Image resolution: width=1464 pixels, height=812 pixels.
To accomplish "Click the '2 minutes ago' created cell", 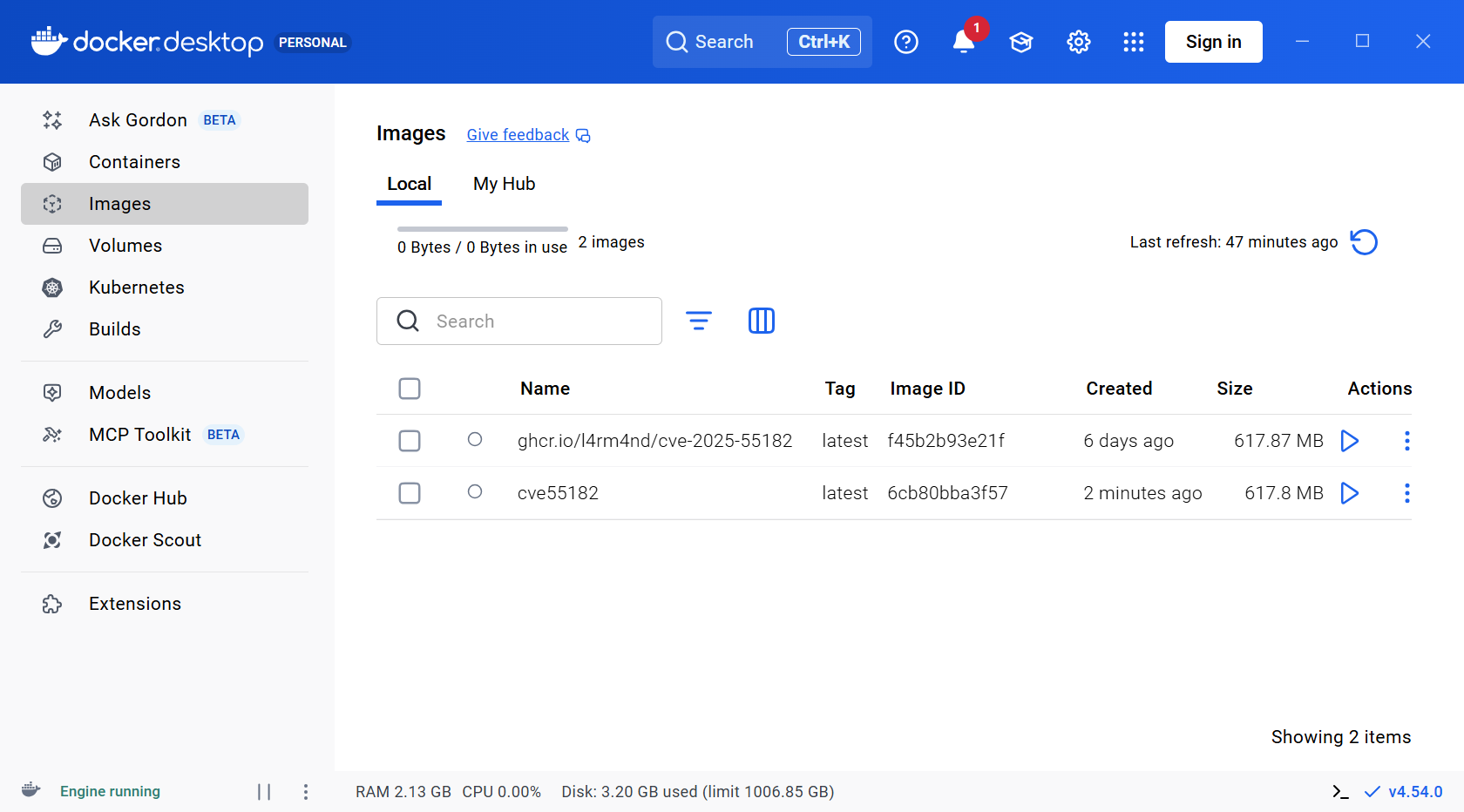I will tap(1142, 493).
